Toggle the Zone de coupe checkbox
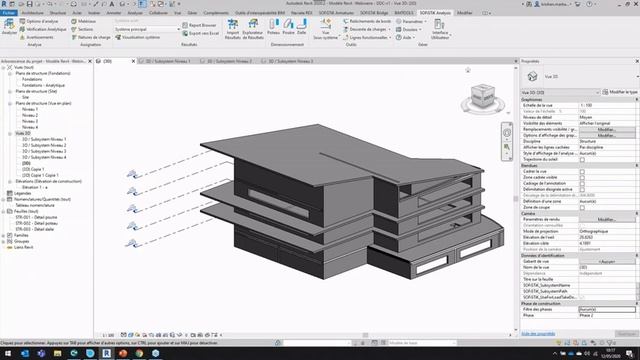 (582, 208)
